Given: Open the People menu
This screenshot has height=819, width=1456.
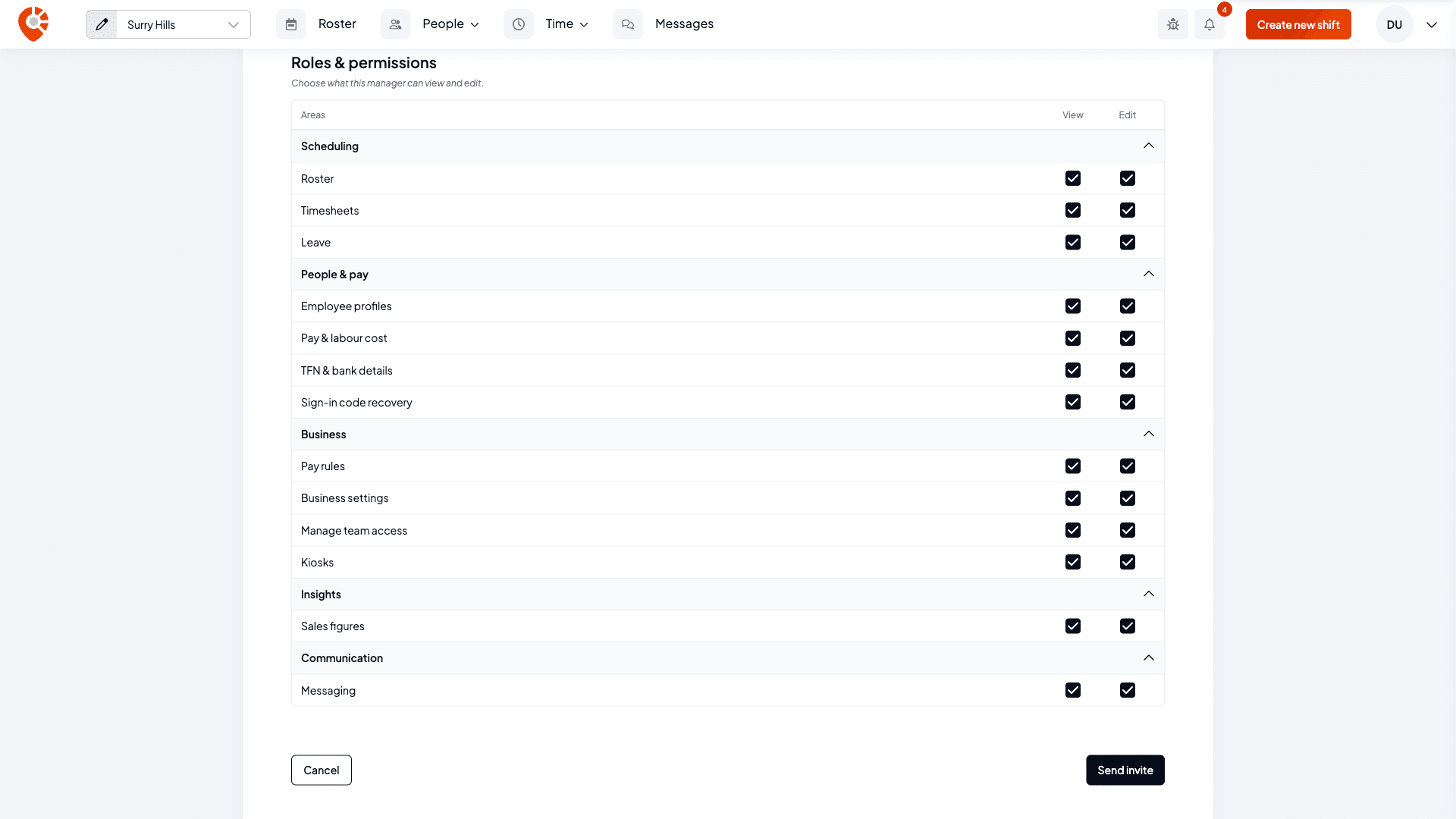Looking at the screenshot, I should (x=451, y=24).
